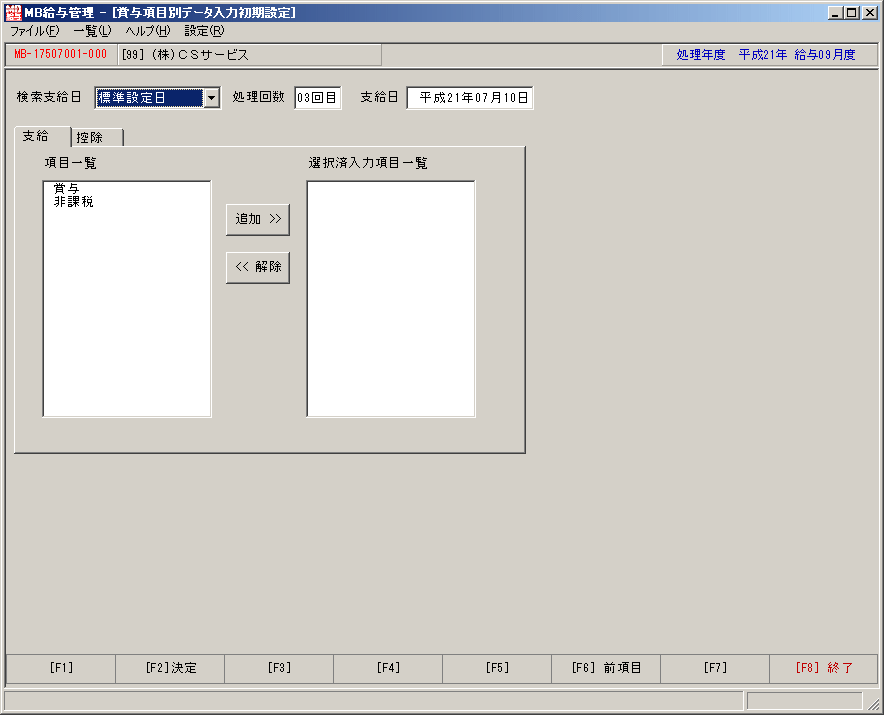884x715 pixels.
Task: Click the 追加 >> button
Action: (x=258, y=219)
